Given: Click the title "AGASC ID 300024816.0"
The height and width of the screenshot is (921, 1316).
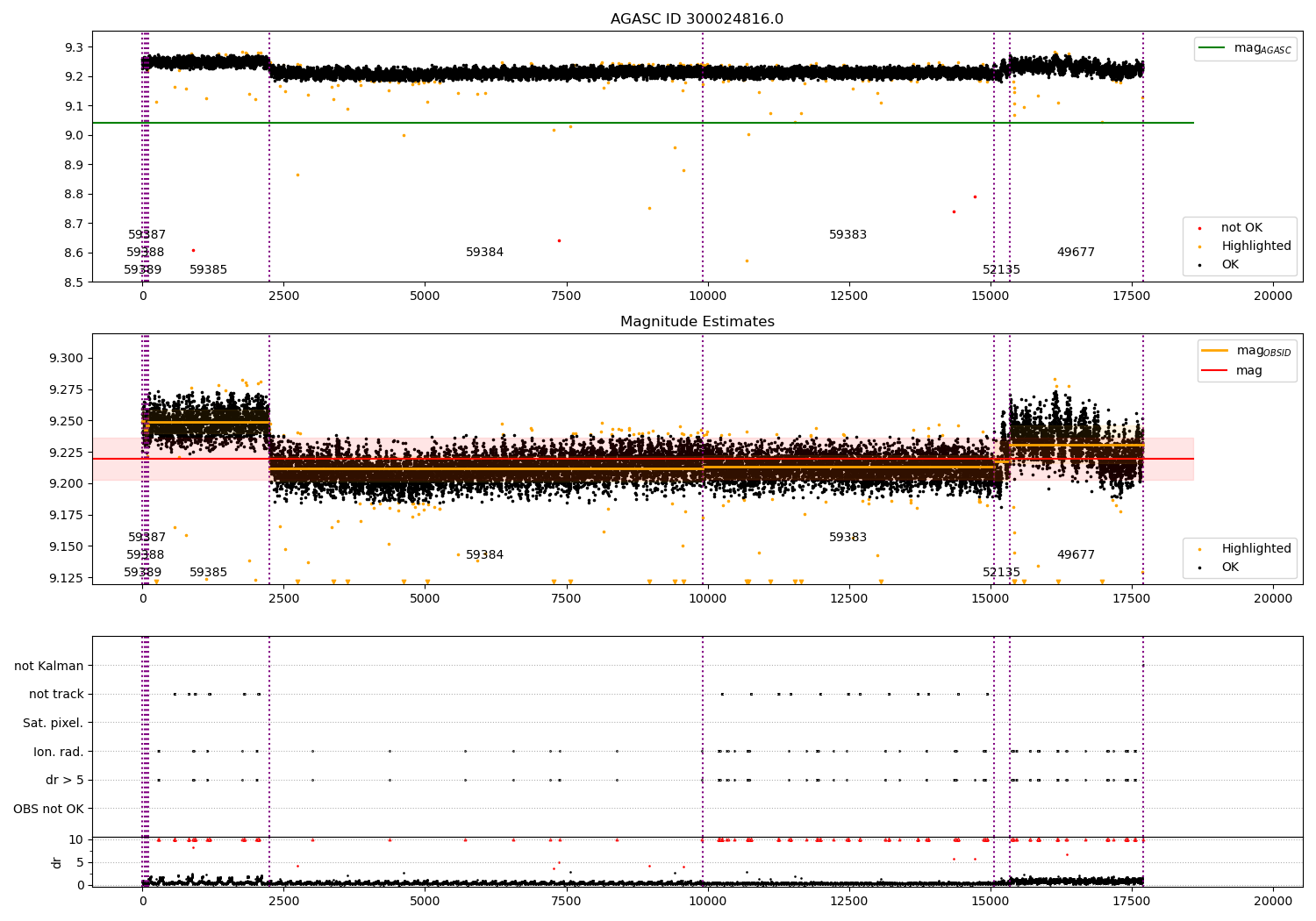Looking at the screenshot, I should (x=697, y=19).
